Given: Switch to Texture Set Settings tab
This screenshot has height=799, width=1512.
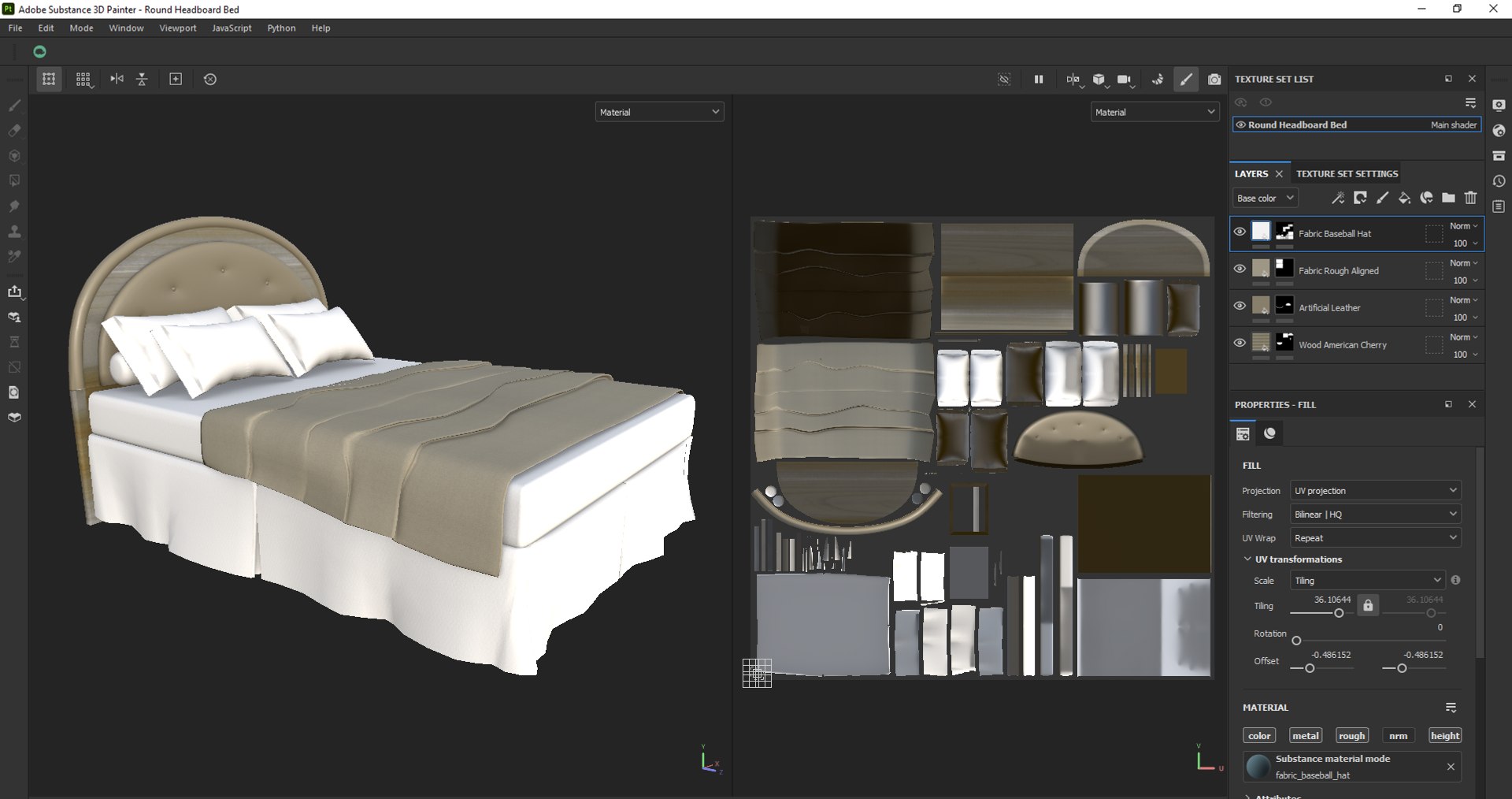Looking at the screenshot, I should point(1347,173).
